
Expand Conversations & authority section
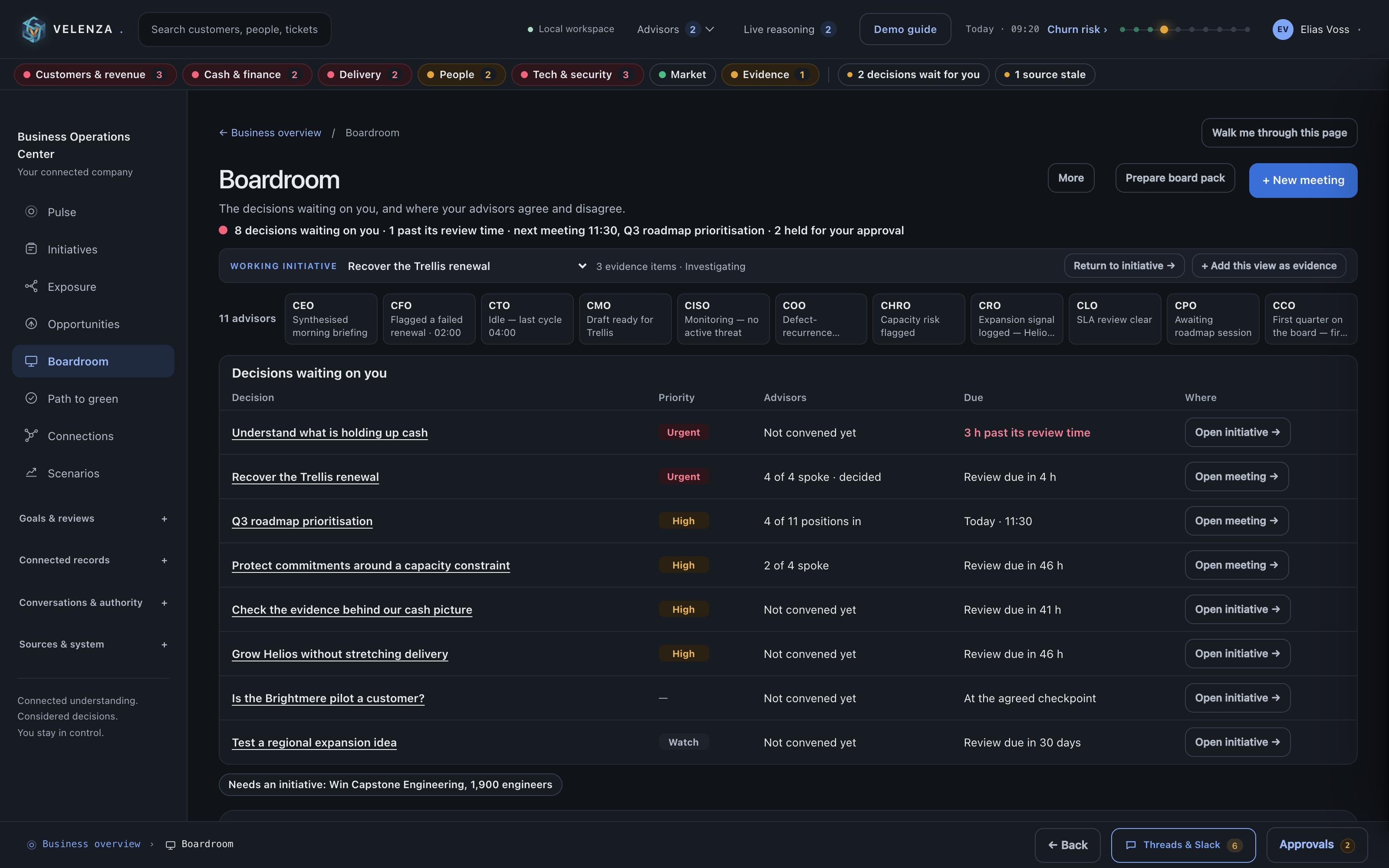(x=93, y=603)
